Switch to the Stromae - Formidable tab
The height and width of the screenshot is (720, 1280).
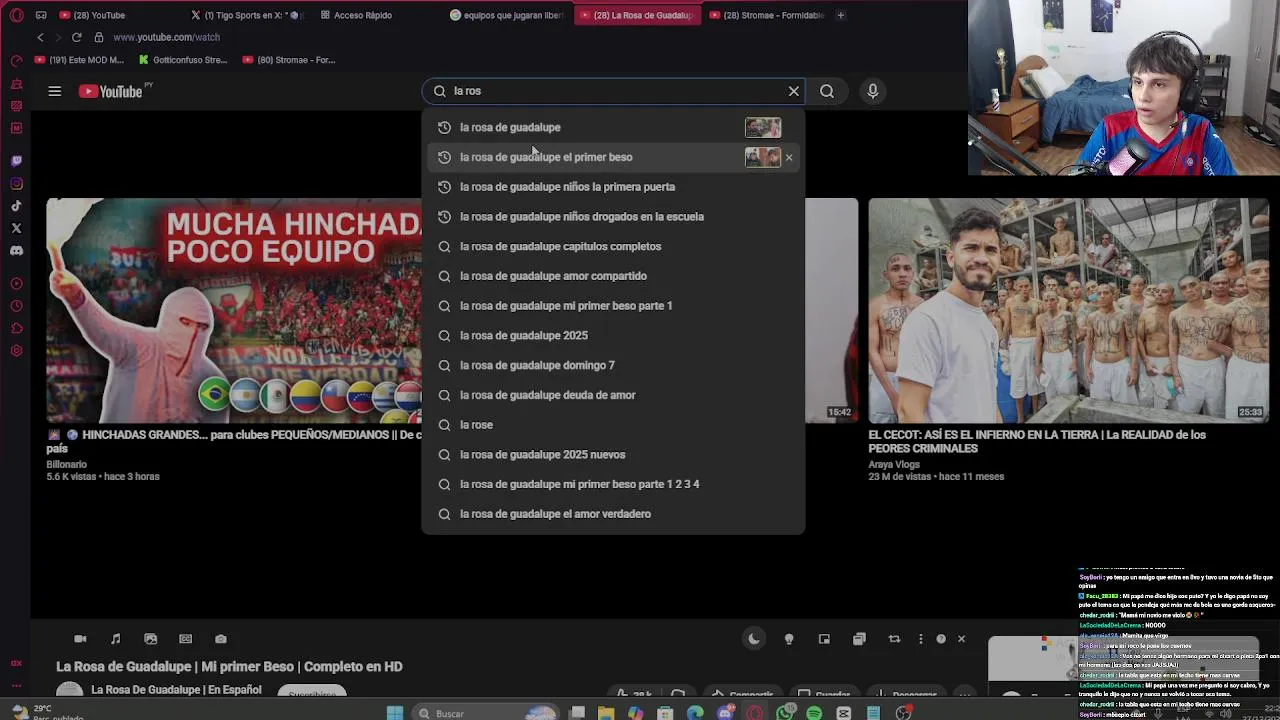(766, 15)
